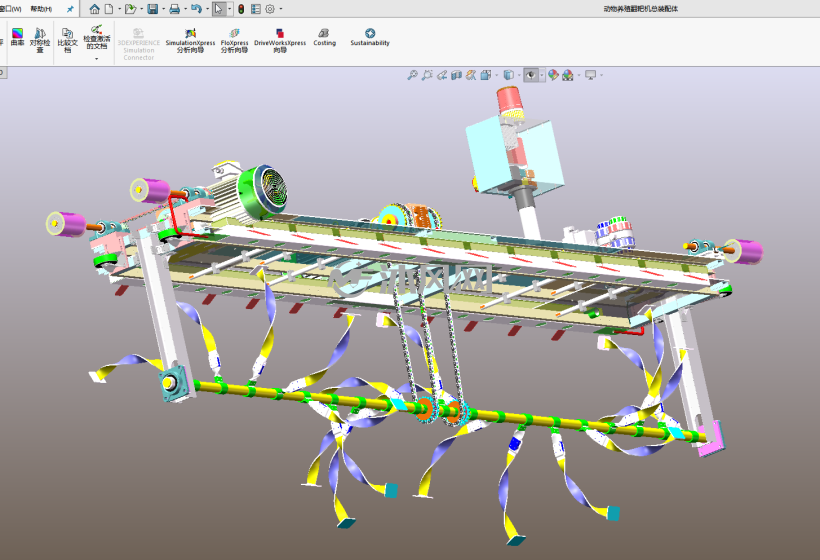Click Edit Appearance color ball icon

553,75
